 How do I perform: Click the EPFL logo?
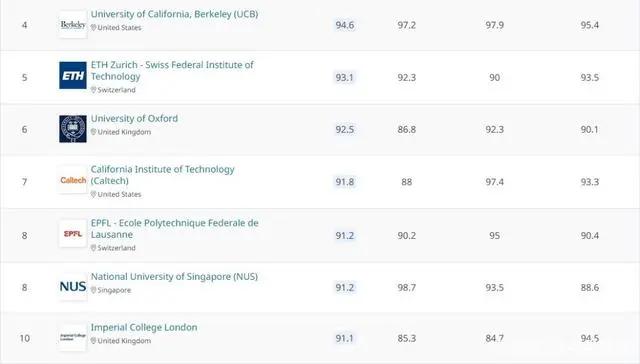pyautogui.click(x=73, y=233)
